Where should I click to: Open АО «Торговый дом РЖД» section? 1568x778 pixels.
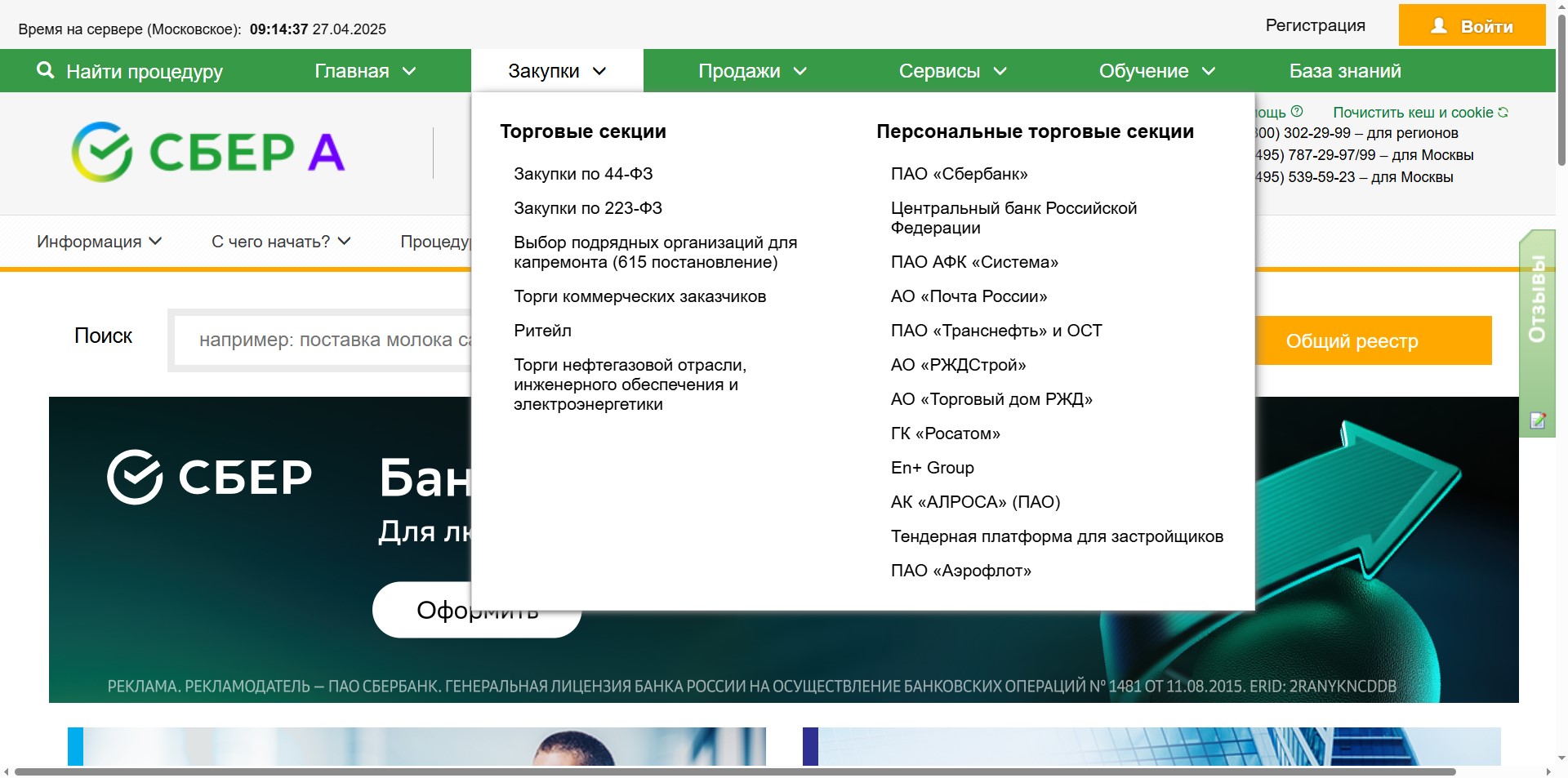[991, 399]
